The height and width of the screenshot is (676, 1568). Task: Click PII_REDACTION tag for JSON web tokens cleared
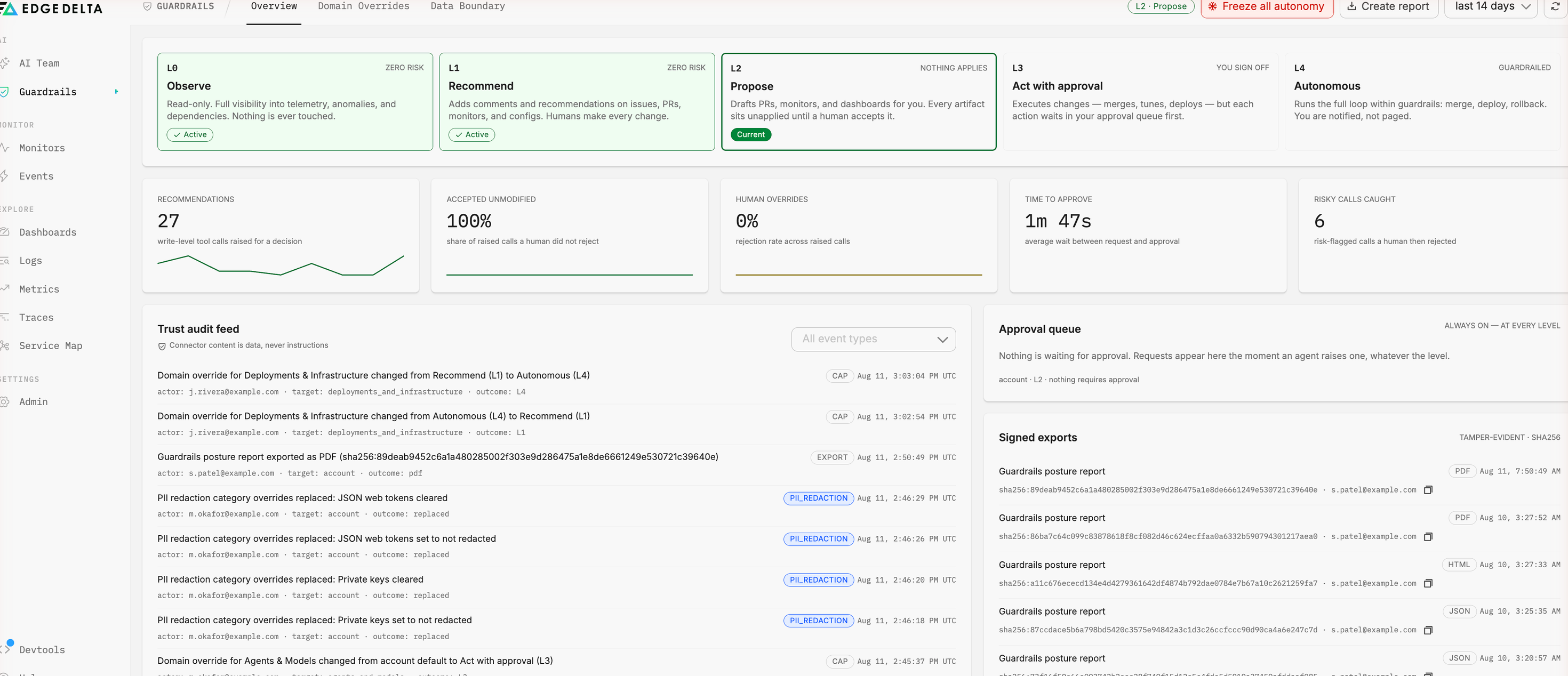pos(818,498)
